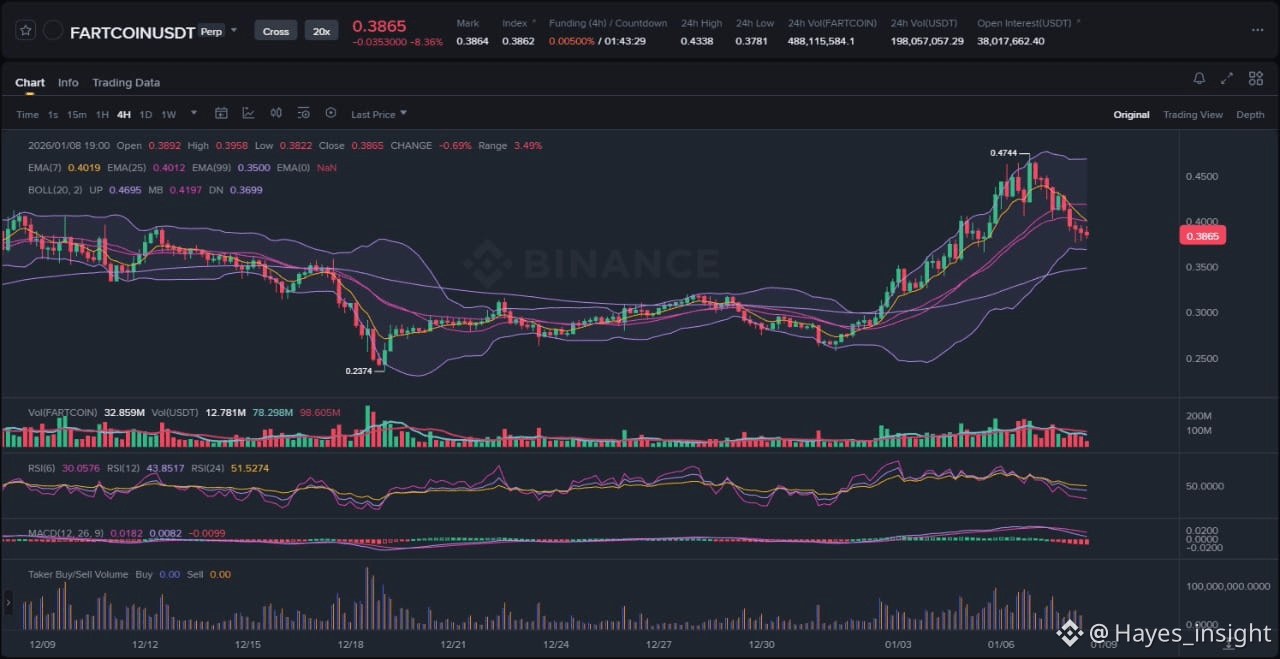
Task: Click the 01/06 date on time axis
Action: click(x=1001, y=645)
